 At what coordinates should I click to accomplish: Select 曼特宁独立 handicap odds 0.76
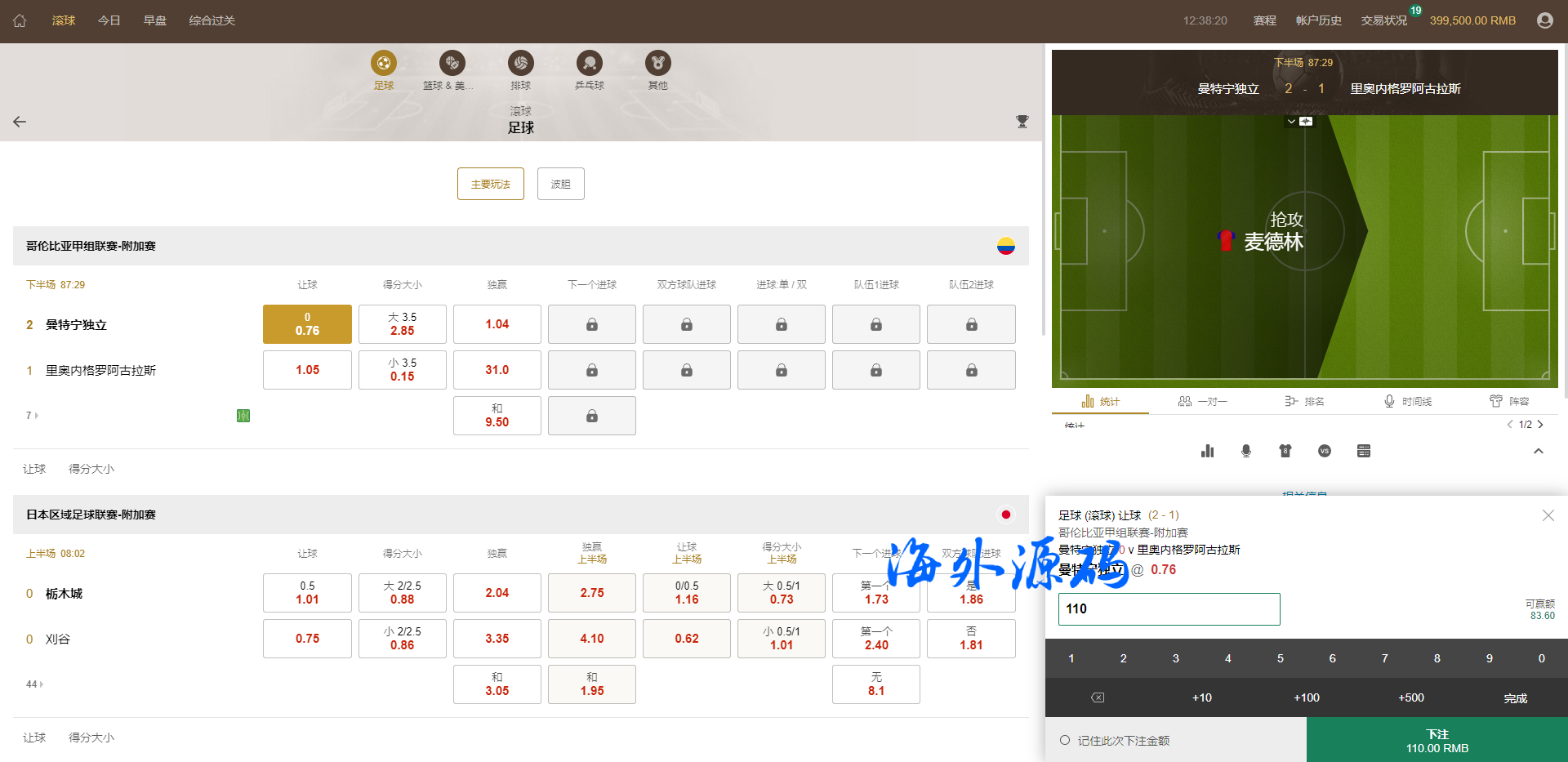[x=307, y=324]
